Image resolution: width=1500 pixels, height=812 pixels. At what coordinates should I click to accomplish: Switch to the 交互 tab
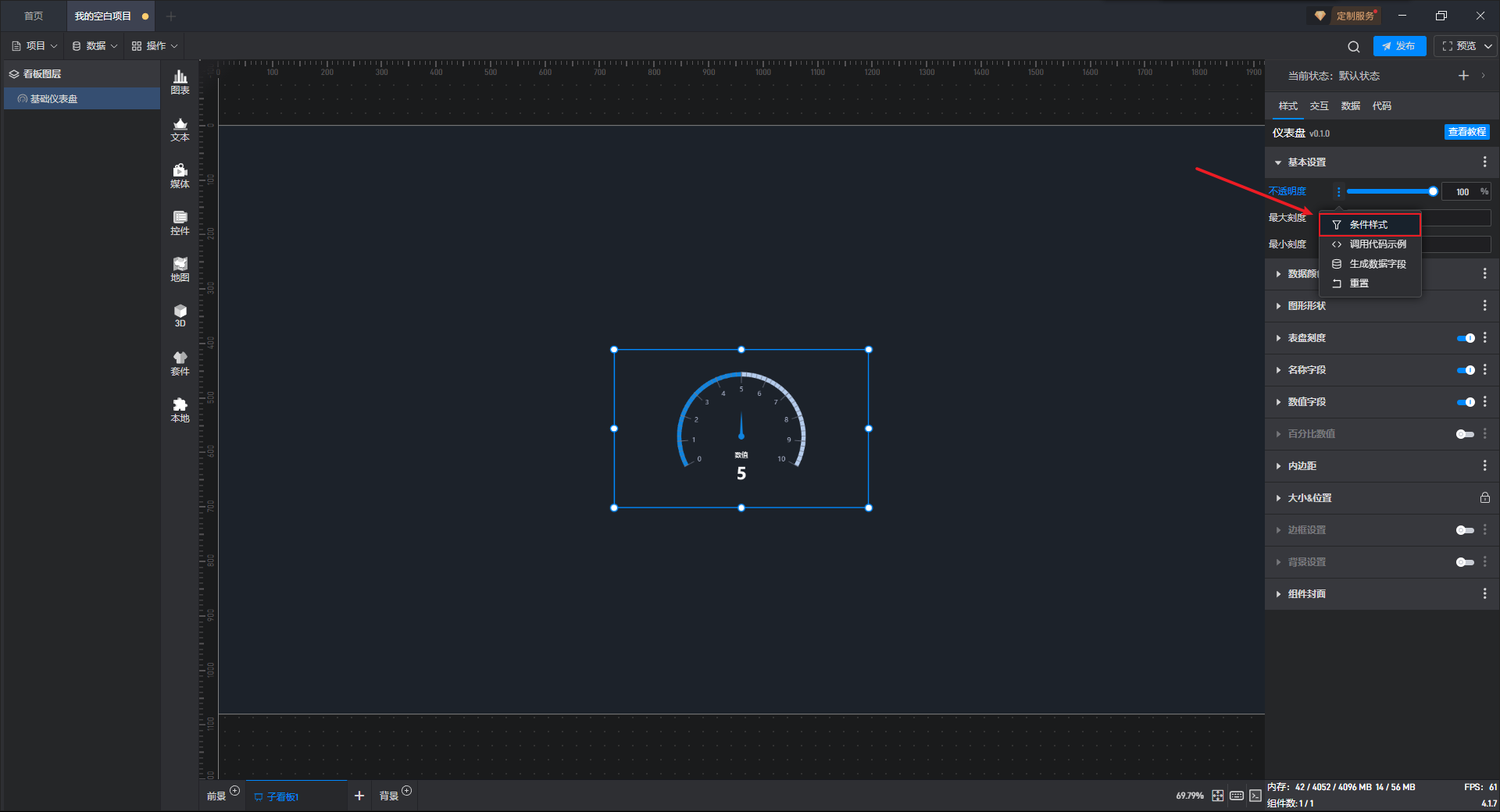1319,106
